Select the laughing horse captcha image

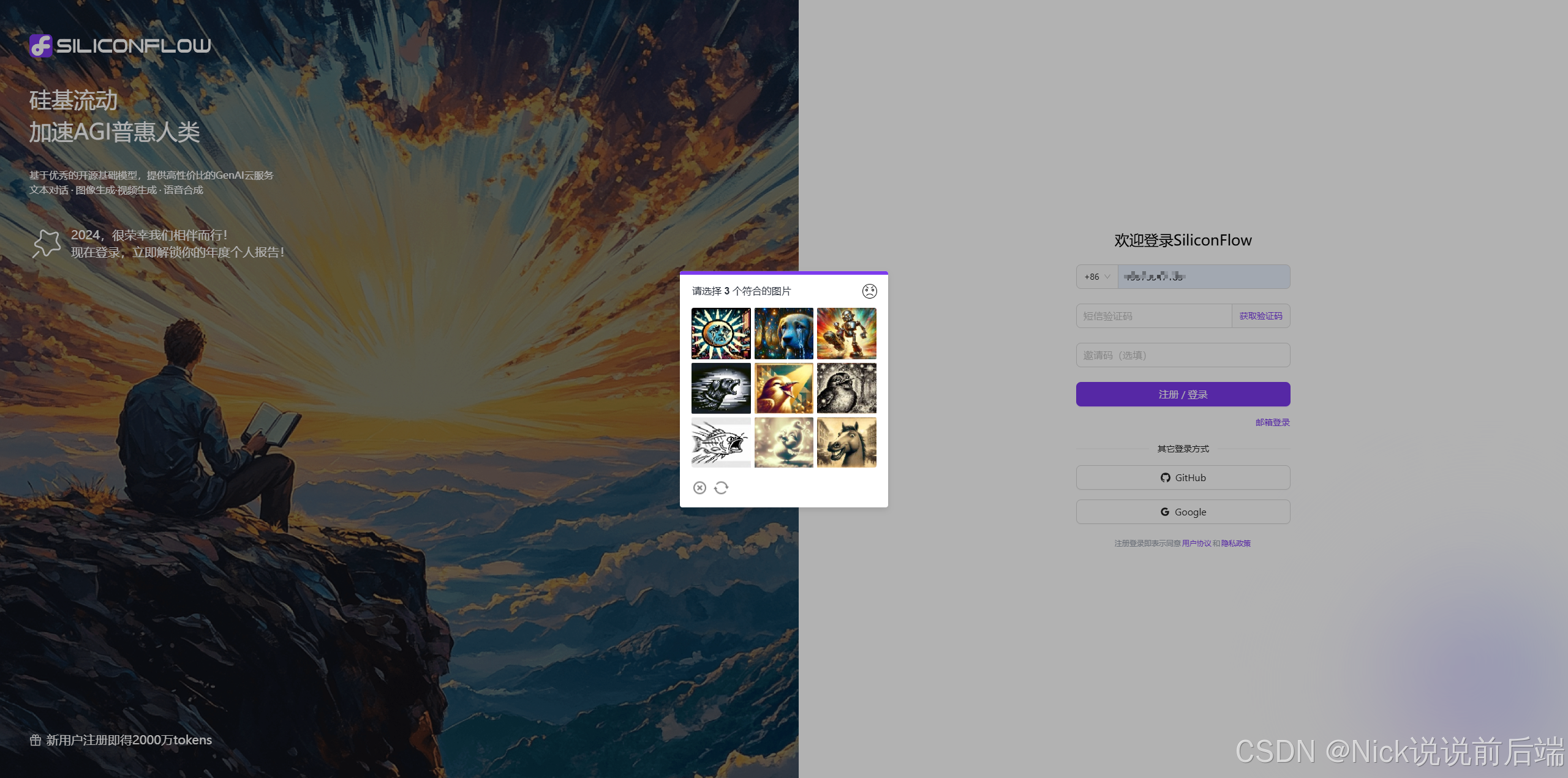tap(846, 443)
